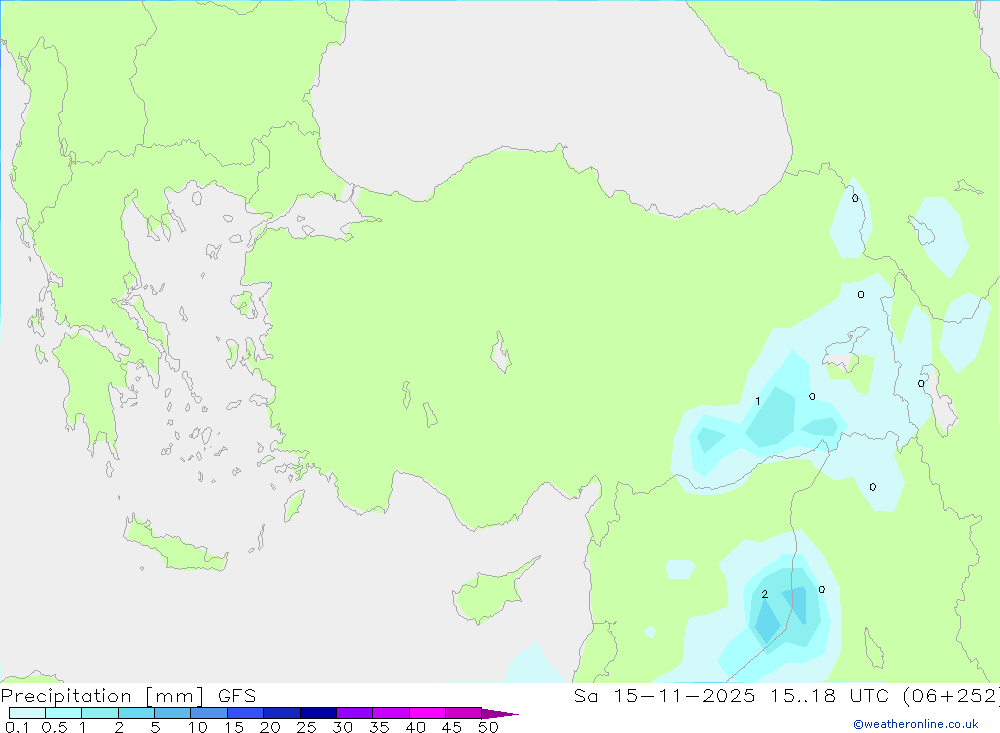Viewport: 1000px width, 733px height.
Task: Pick the 15–20 mm legend swatch
Action: (x=246, y=713)
